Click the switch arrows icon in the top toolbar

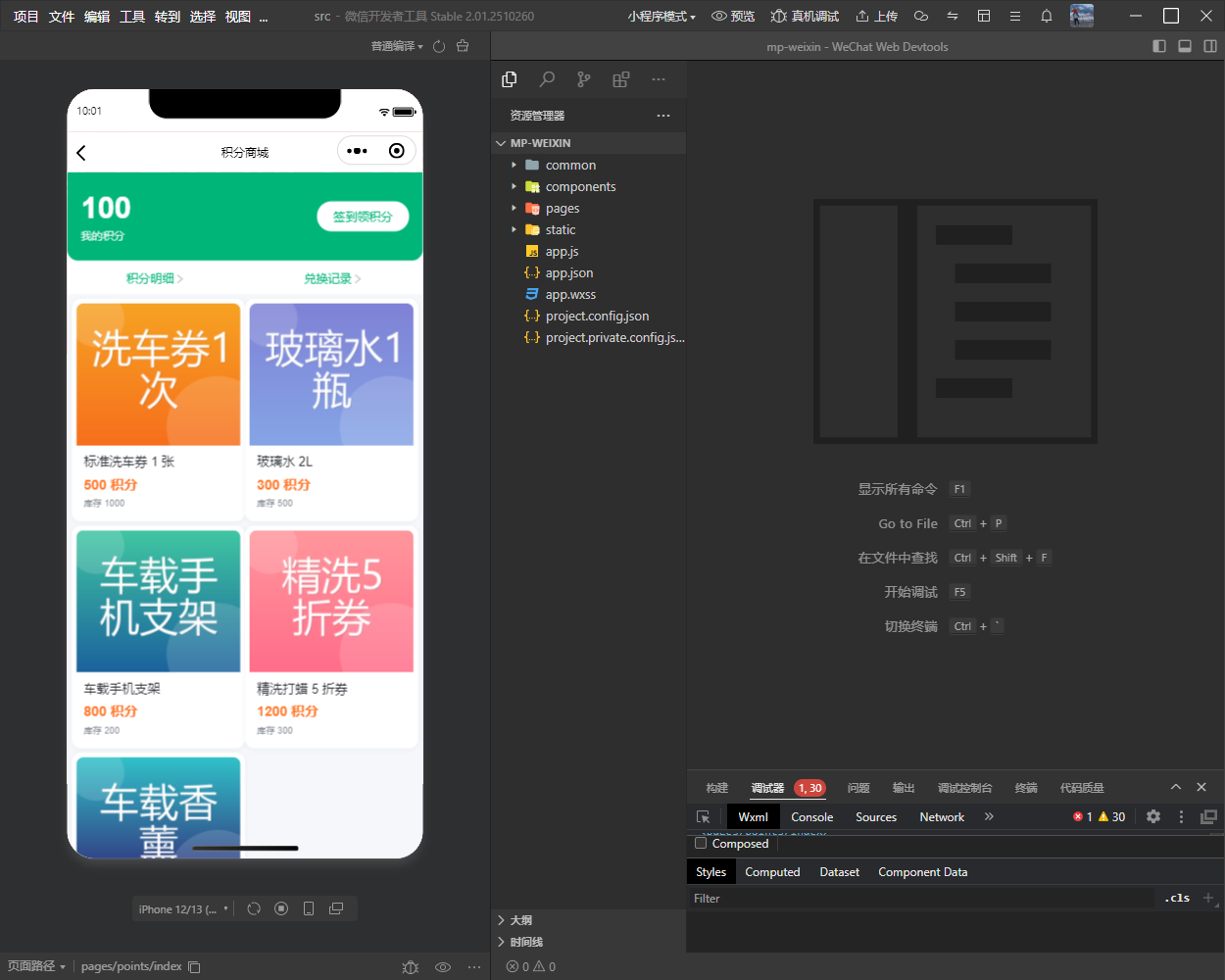point(953,16)
